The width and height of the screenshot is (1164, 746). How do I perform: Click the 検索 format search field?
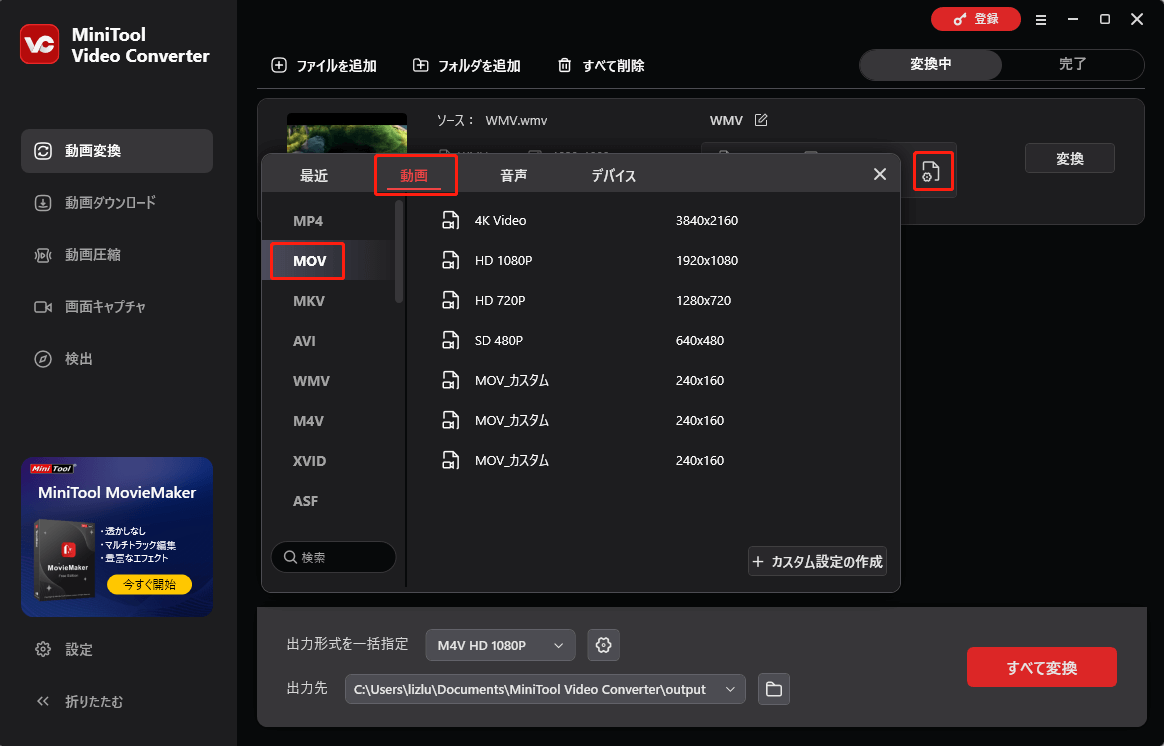click(x=333, y=557)
